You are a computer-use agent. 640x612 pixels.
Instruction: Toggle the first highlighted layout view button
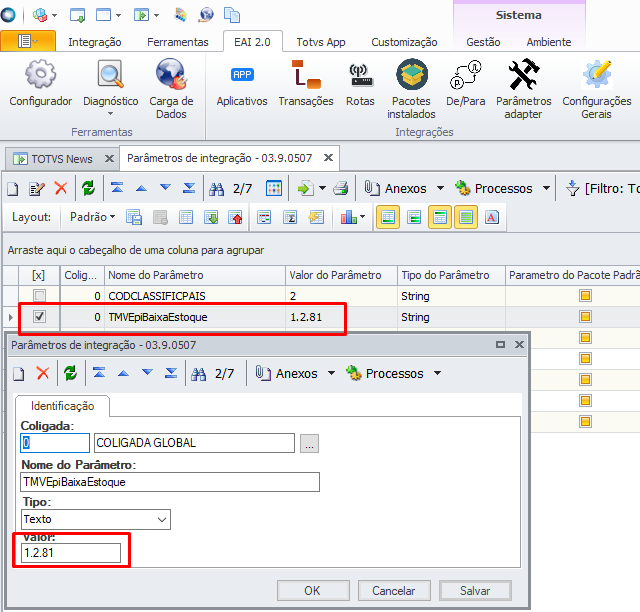[388, 217]
